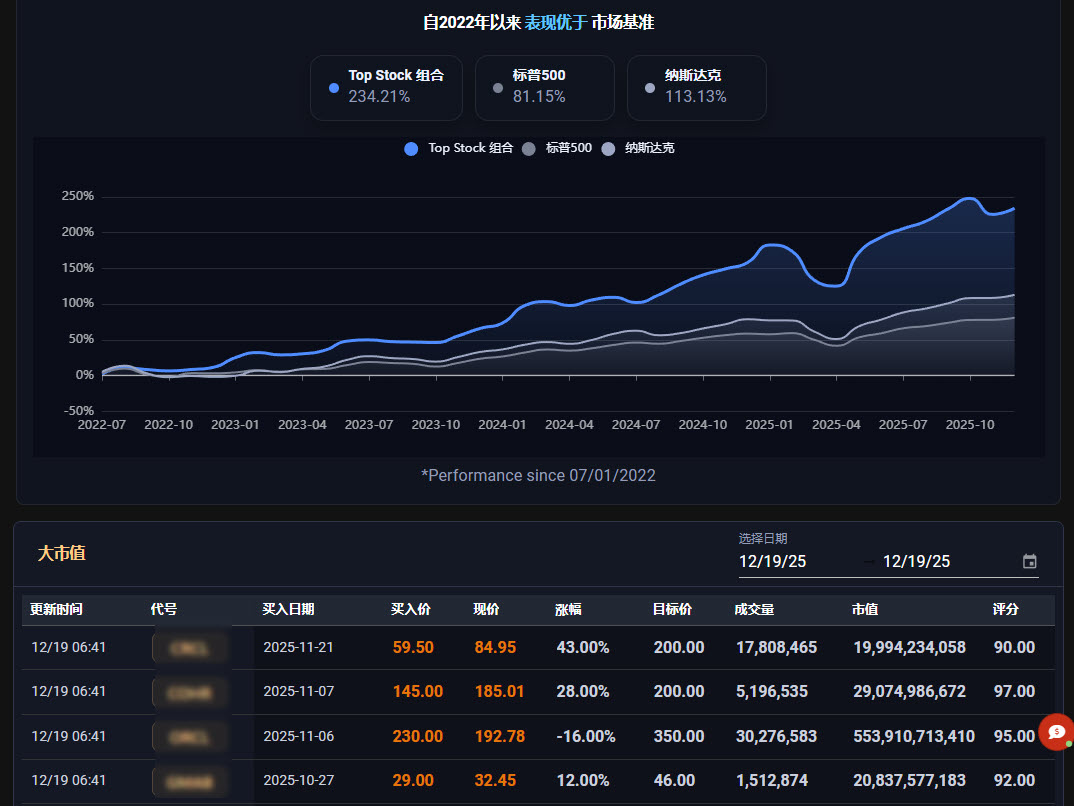1074x806 pixels.
Task: Open the end date 12/19/25 selector
Action: pyautogui.click(x=916, y=561)
